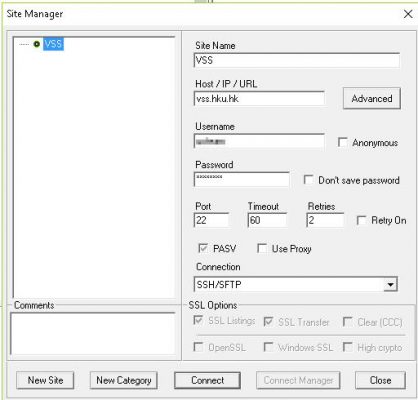Open the Advanced settings button

[372, 98]
